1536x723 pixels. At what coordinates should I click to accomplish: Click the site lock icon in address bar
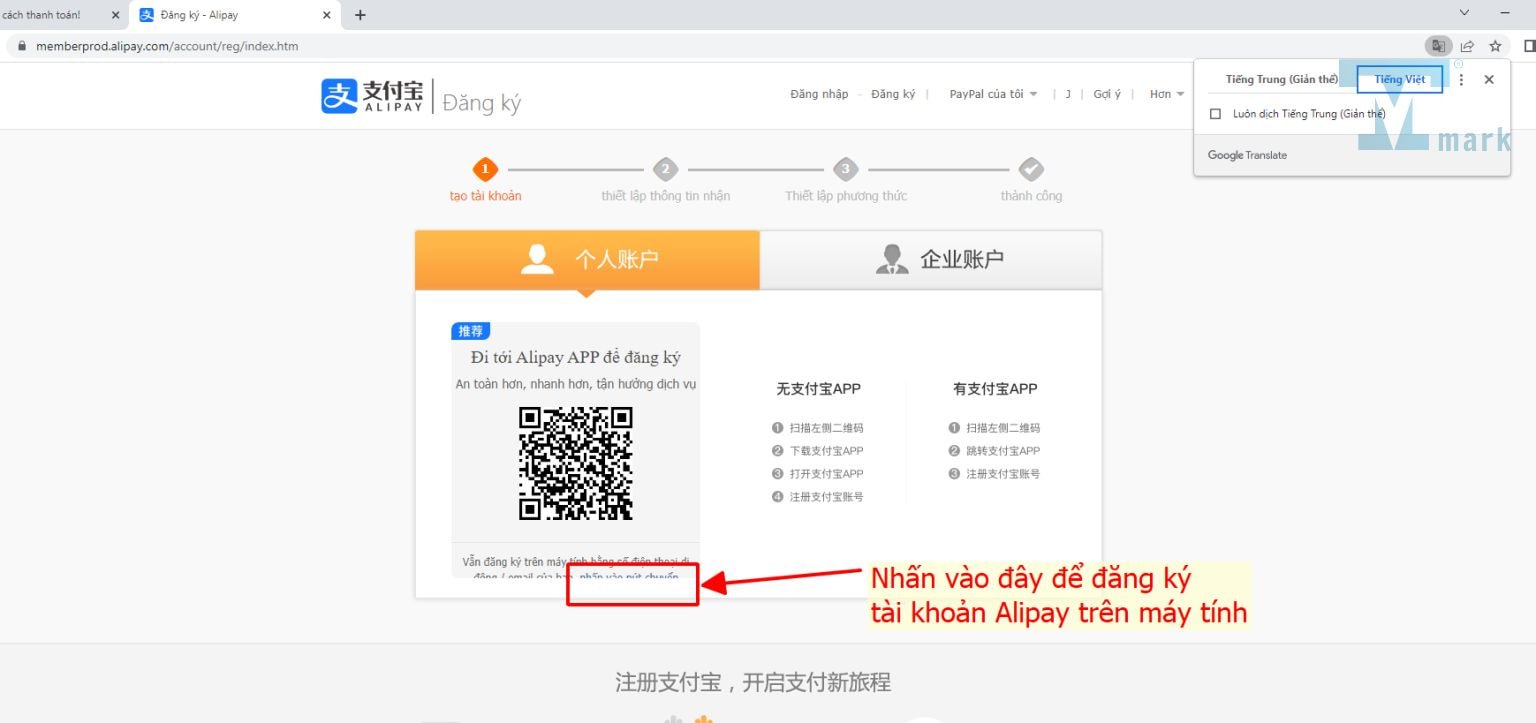click(21, 46)
